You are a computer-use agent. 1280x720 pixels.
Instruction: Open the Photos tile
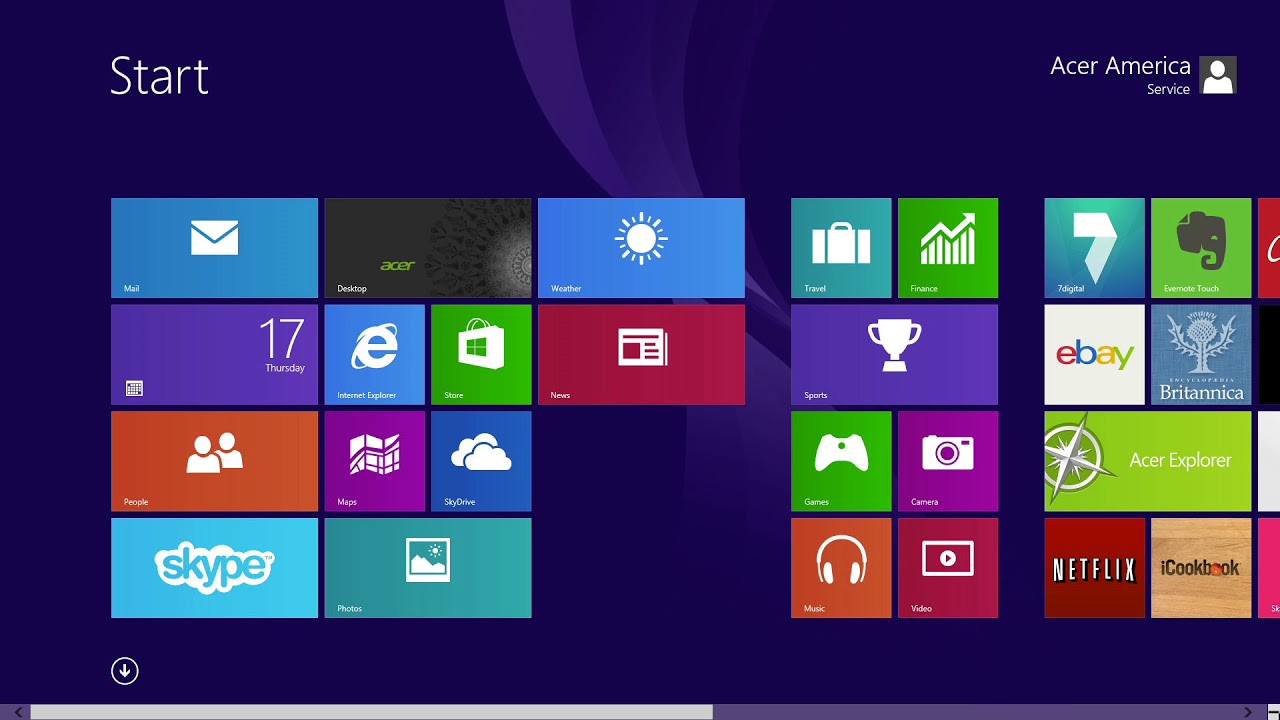coord(428,568)
